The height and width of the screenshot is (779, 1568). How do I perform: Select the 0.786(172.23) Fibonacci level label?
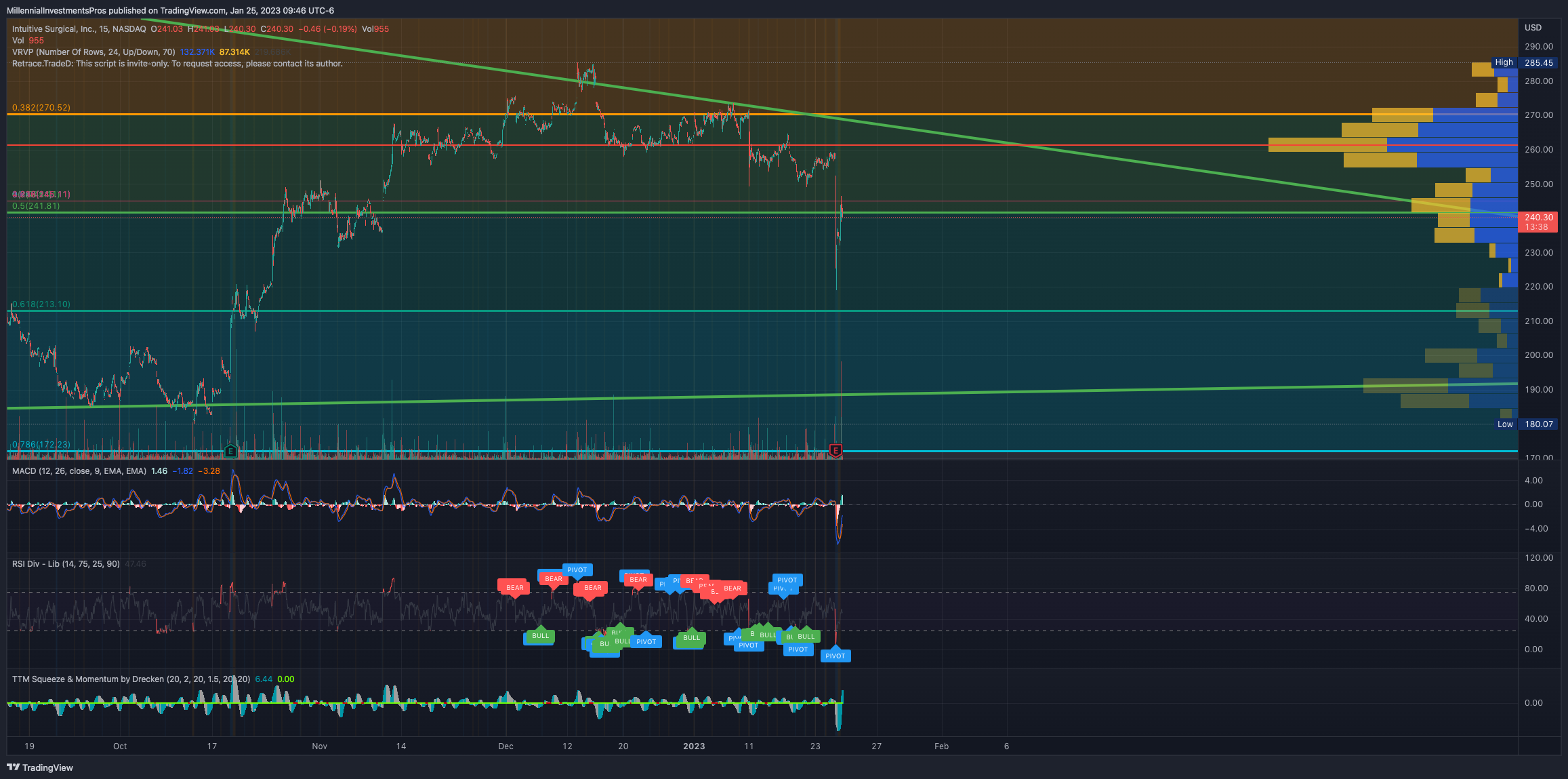41,444
